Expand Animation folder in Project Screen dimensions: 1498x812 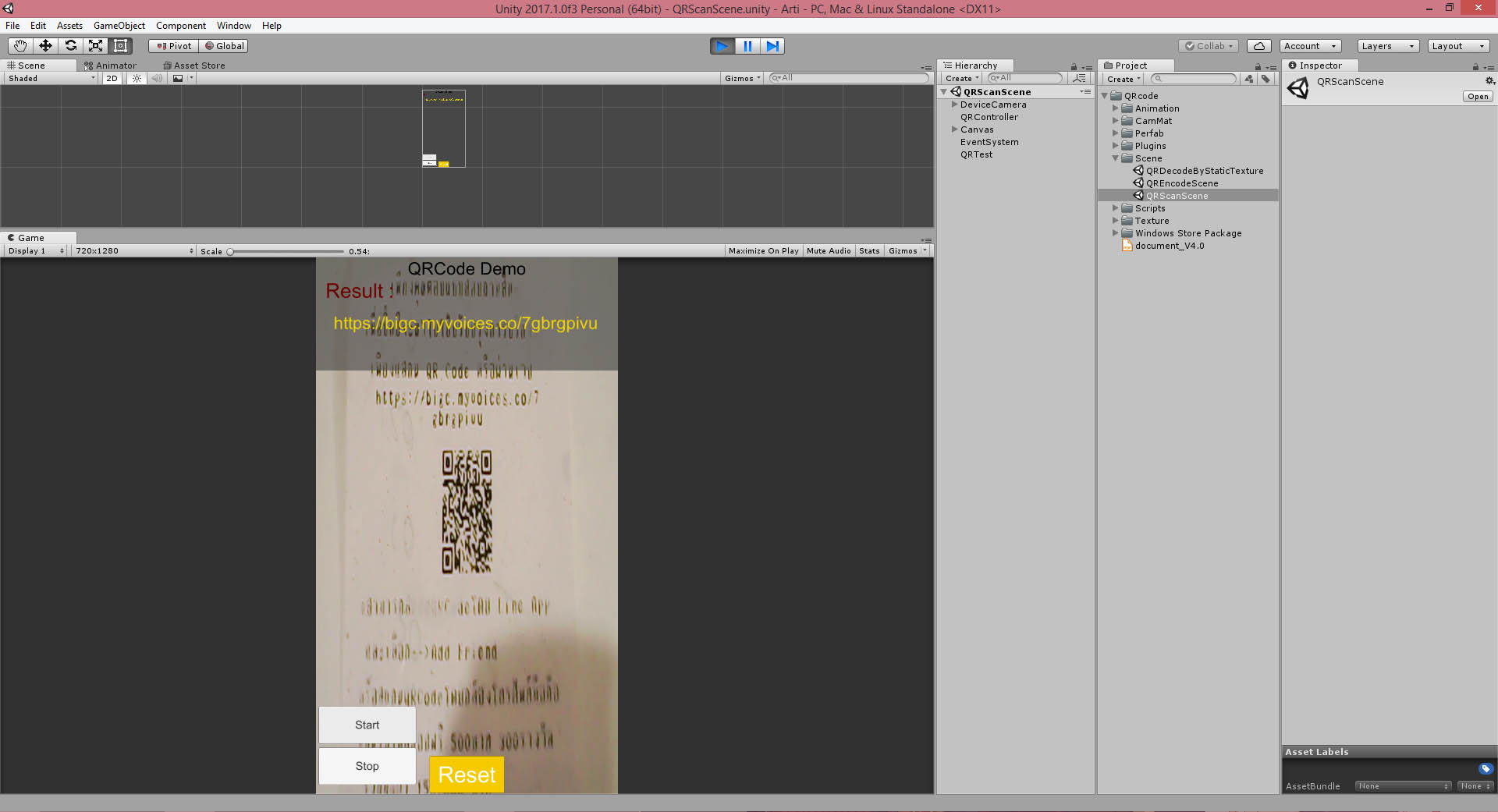pyautogui.click(x=1116, y=108)
